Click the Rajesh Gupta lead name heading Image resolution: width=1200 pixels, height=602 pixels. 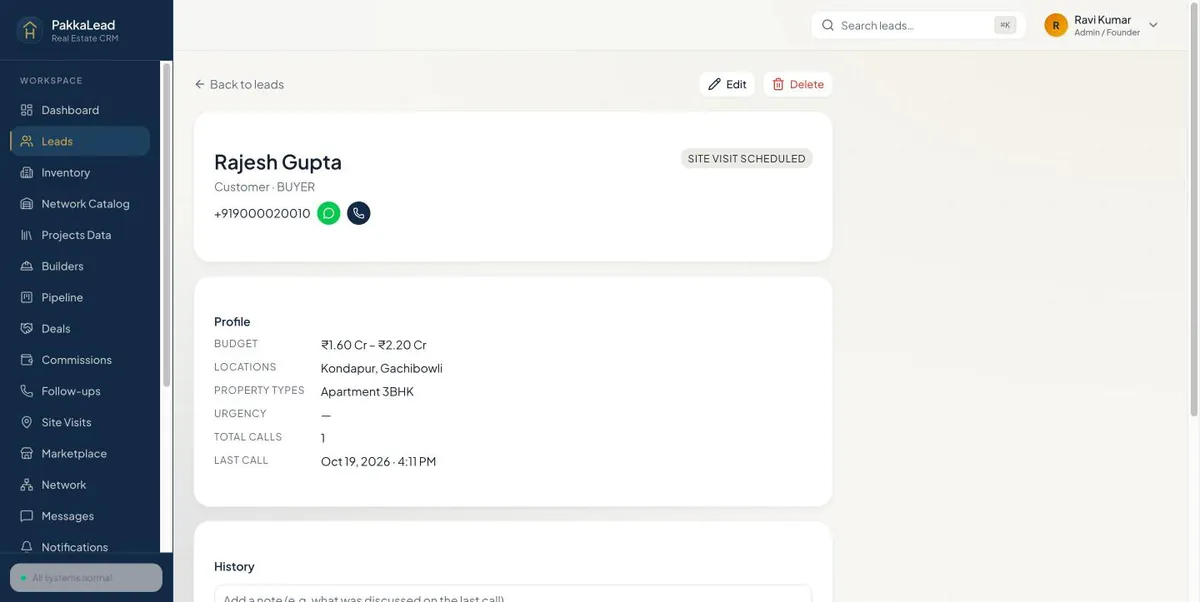tap(278, 162)
